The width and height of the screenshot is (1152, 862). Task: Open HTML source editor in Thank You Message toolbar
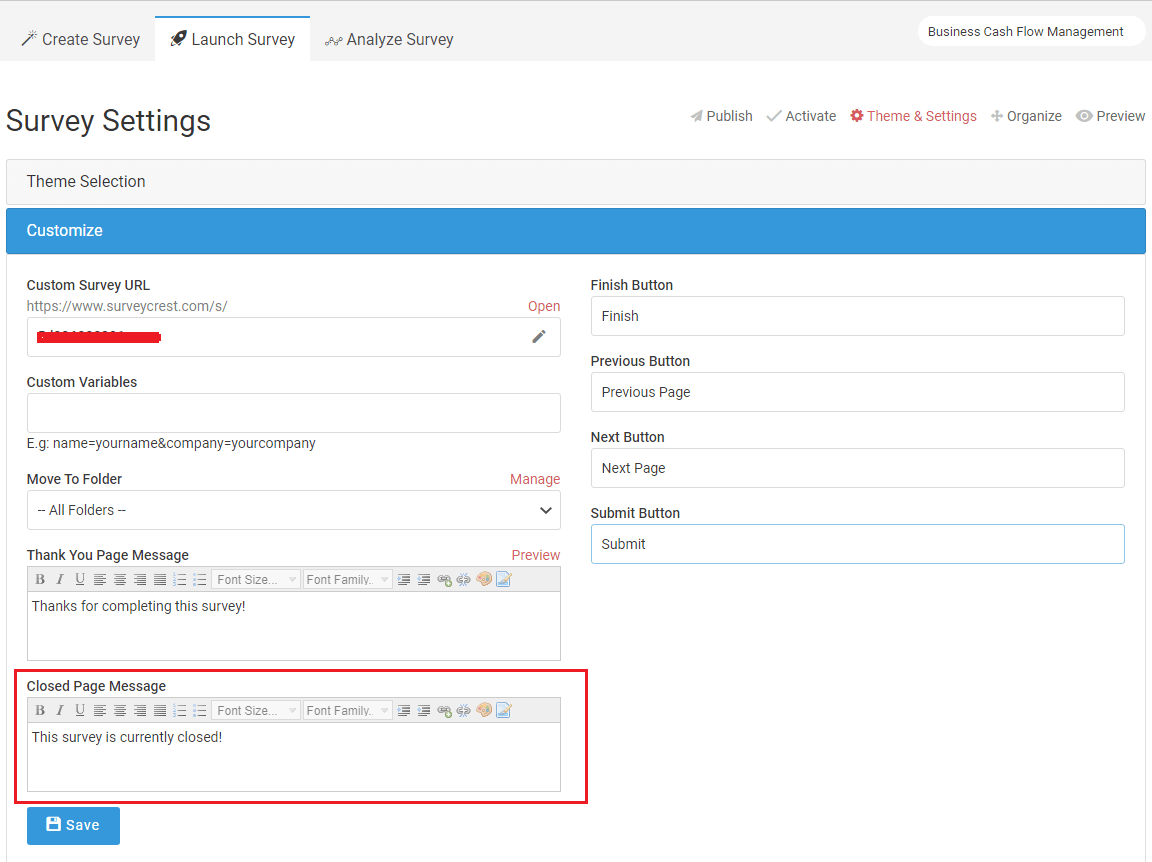pyautogui.click(x=503, y=580)
